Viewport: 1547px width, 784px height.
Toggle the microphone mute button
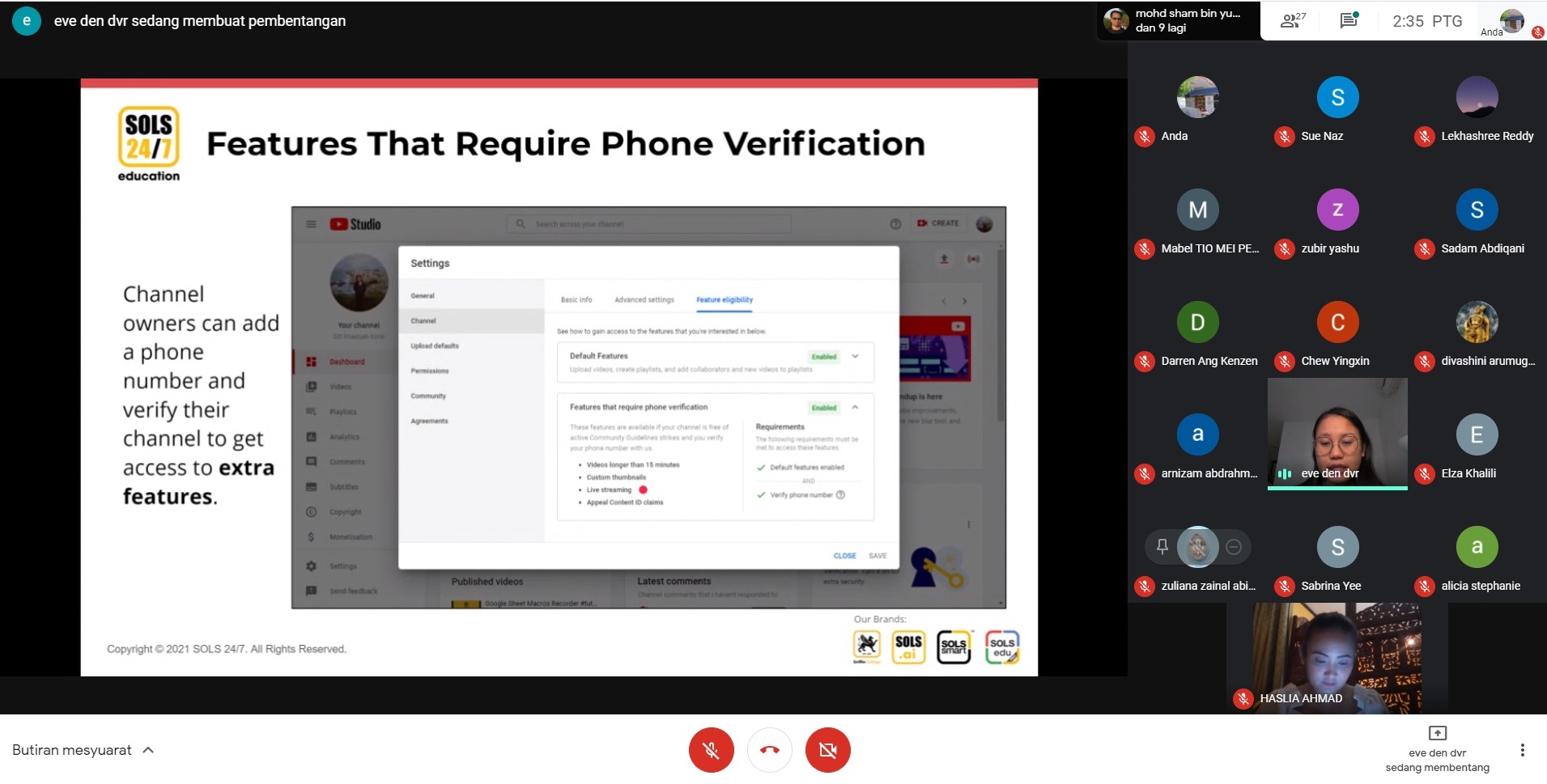pos(711,750)
